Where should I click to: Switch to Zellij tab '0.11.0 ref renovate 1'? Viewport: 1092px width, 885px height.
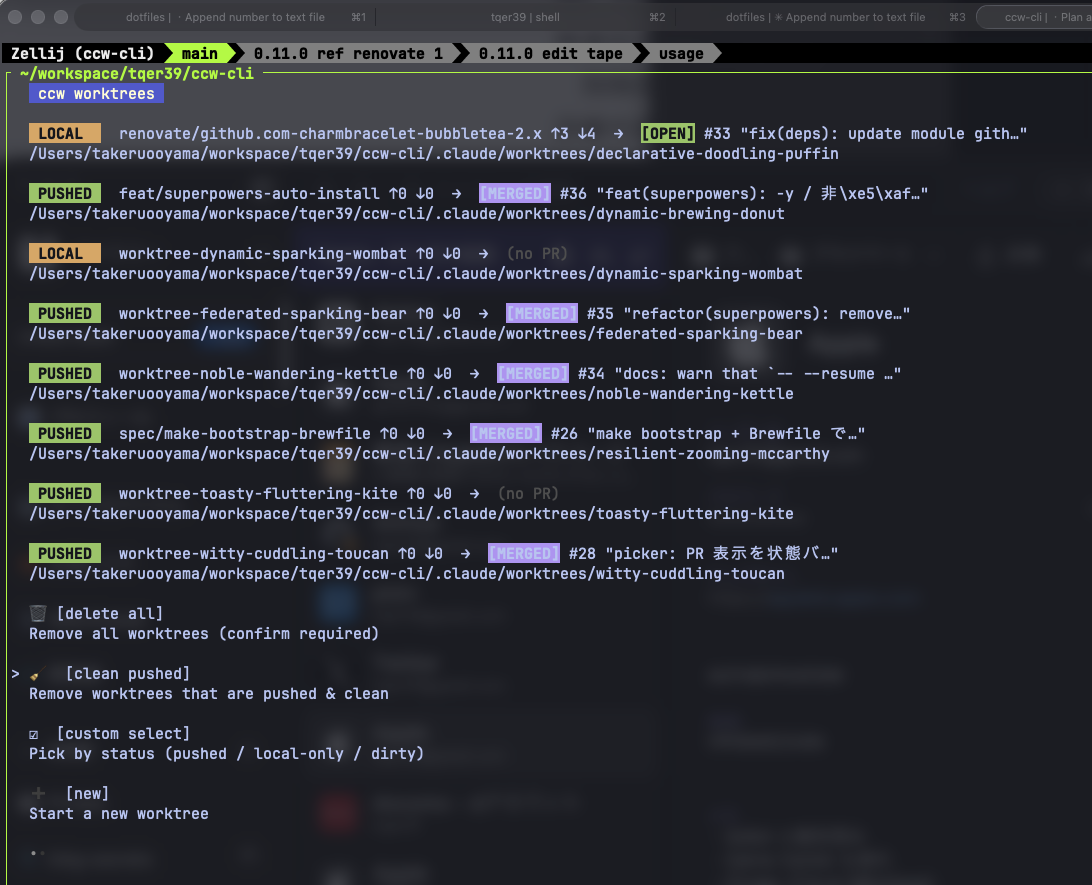click(348, 54)
